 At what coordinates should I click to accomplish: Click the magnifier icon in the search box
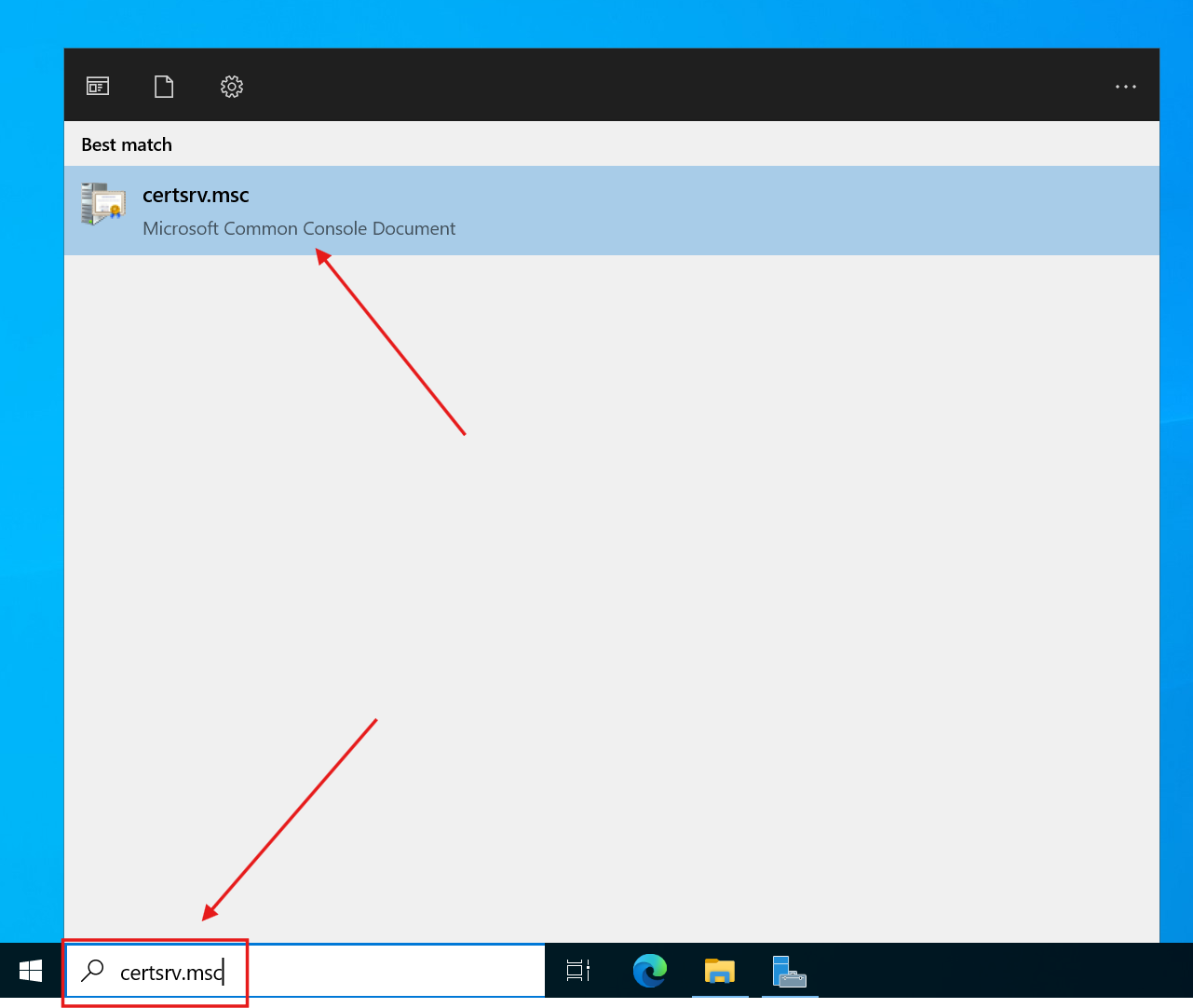click(93, 971)
